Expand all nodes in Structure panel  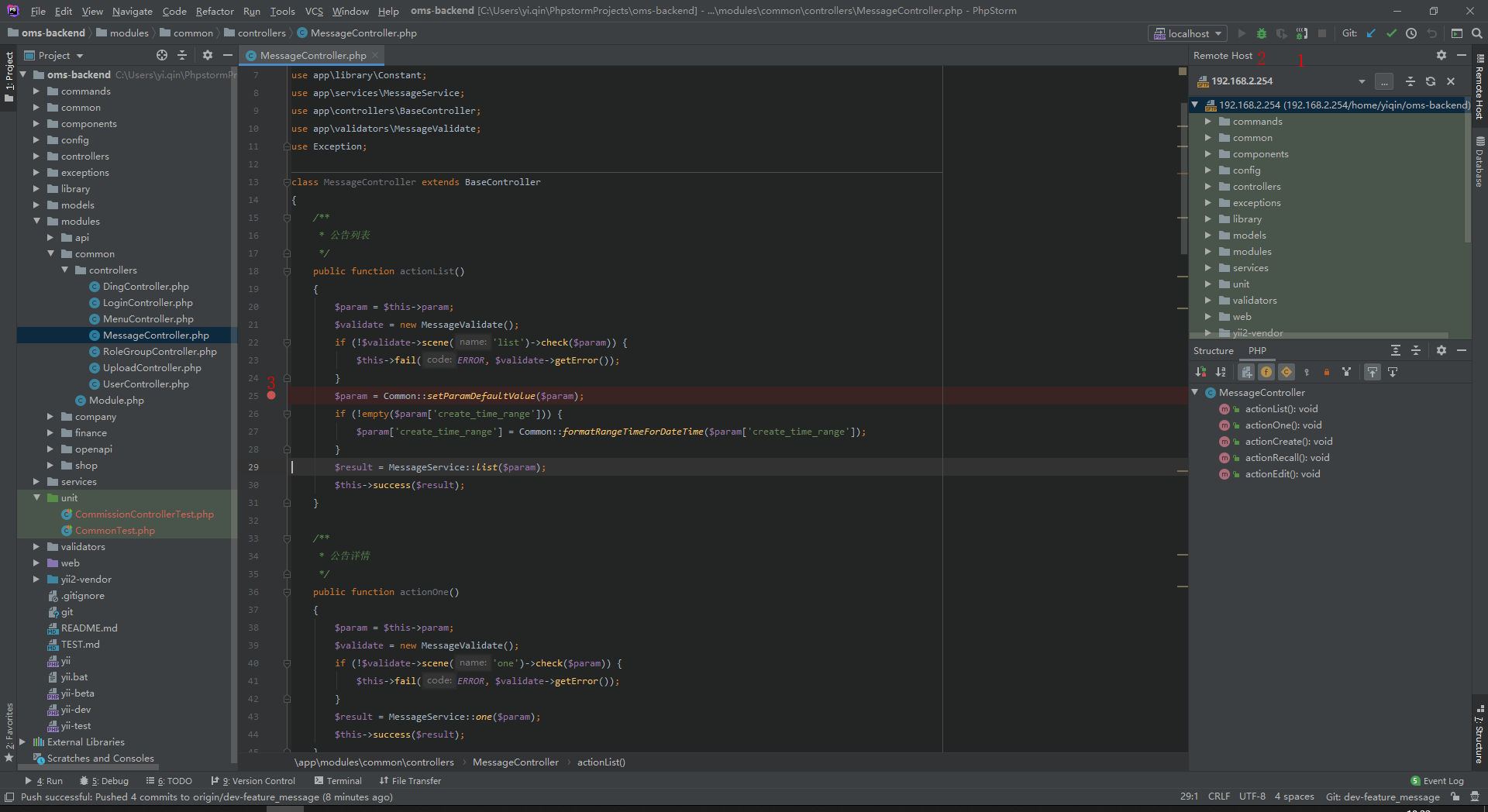[x=1396, y=350]
